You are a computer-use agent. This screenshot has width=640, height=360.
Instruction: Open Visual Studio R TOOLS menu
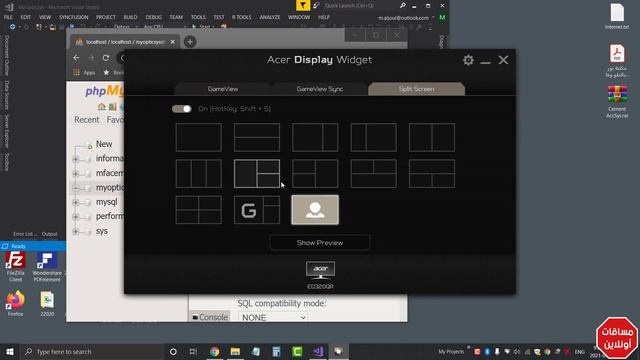point(242,17)
